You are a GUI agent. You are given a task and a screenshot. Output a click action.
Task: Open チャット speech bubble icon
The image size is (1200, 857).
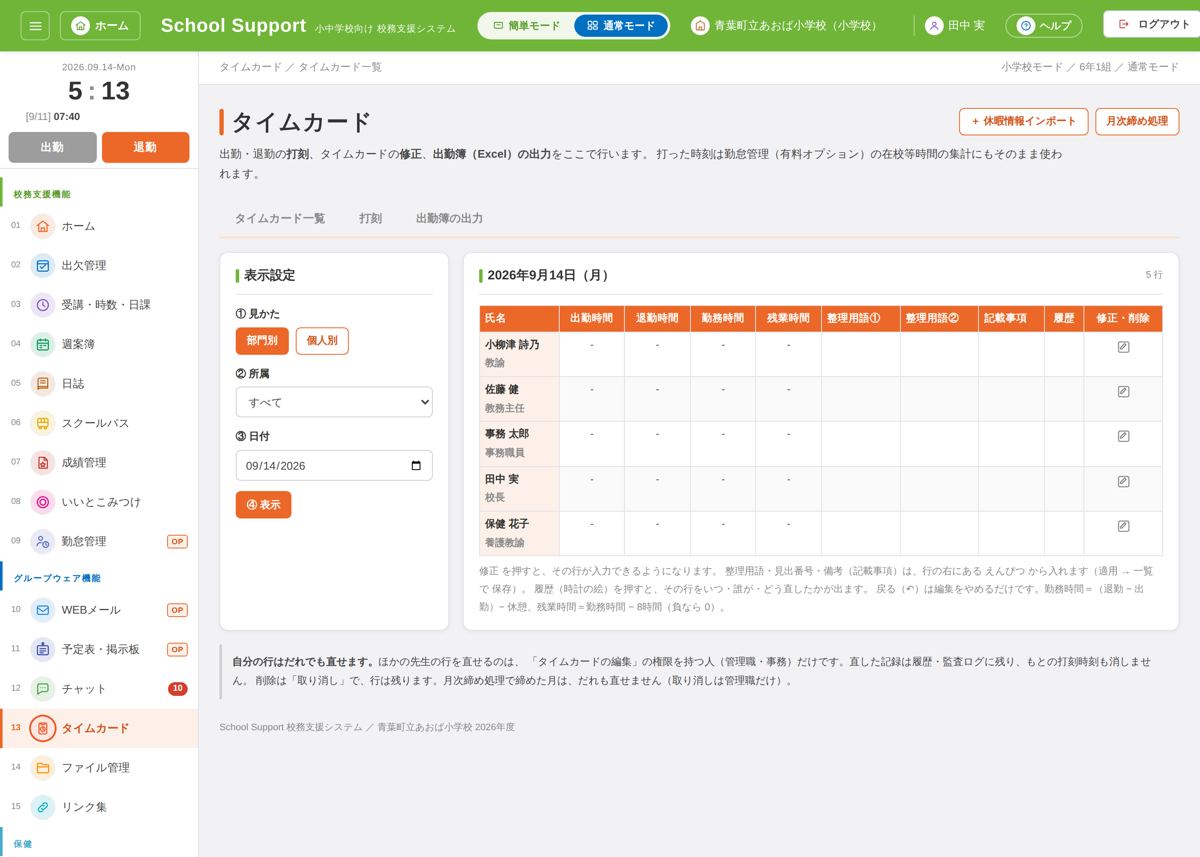42,689
